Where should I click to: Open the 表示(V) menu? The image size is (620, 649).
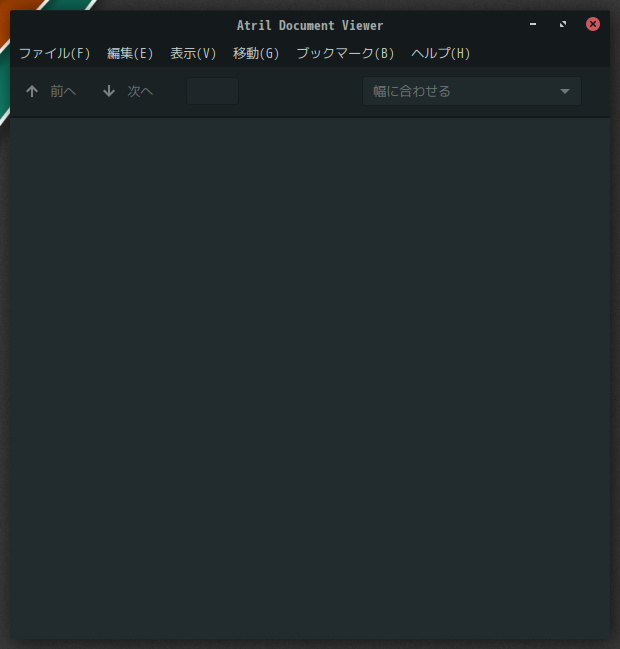point(193,53)
